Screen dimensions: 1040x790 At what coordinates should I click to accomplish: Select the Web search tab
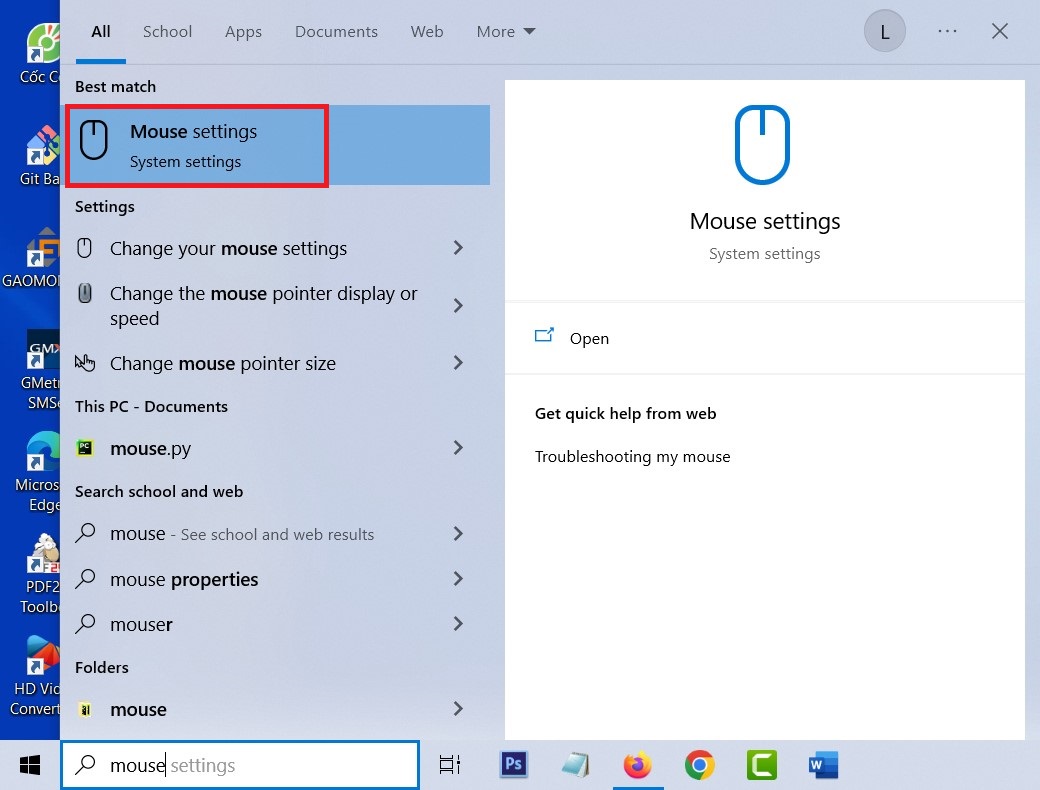point(427,32)
